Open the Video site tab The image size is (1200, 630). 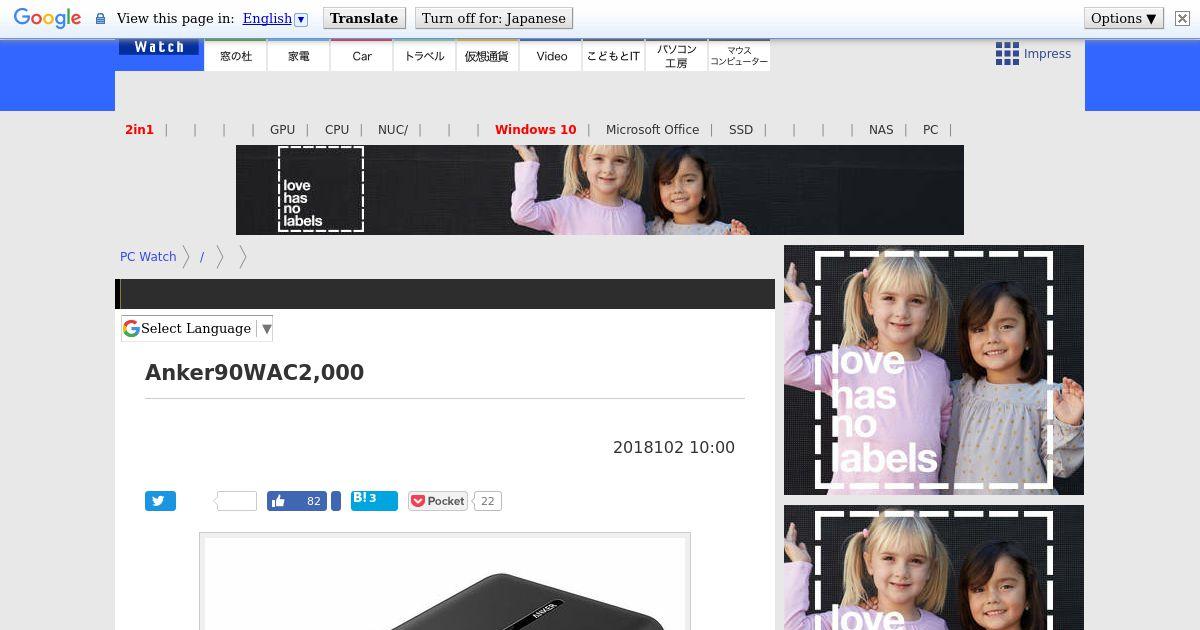pyautogui.click(x=551, y=56)
